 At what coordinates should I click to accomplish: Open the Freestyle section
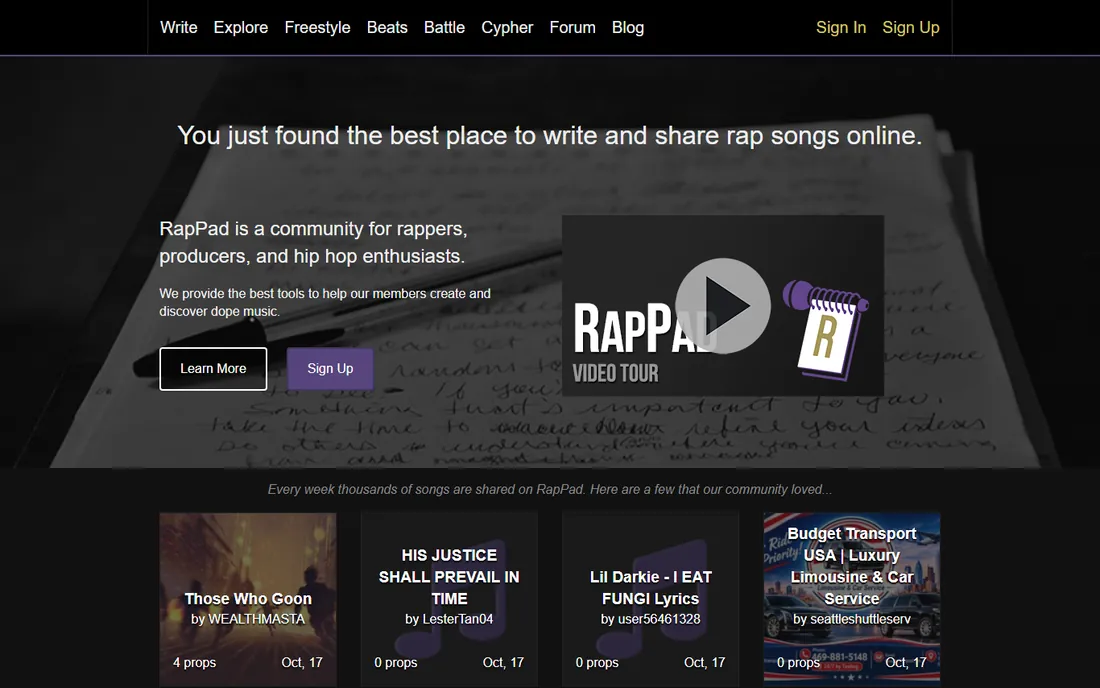[317, 27]
